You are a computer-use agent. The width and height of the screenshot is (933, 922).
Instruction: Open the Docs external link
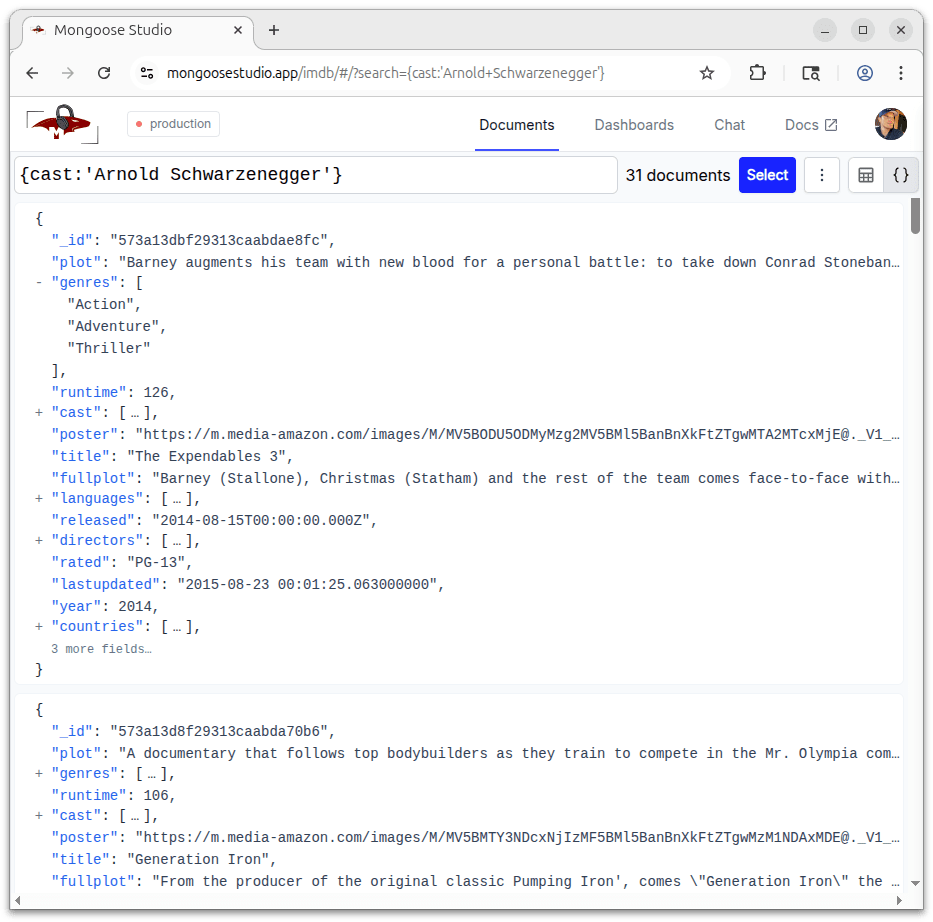[811, 125]
